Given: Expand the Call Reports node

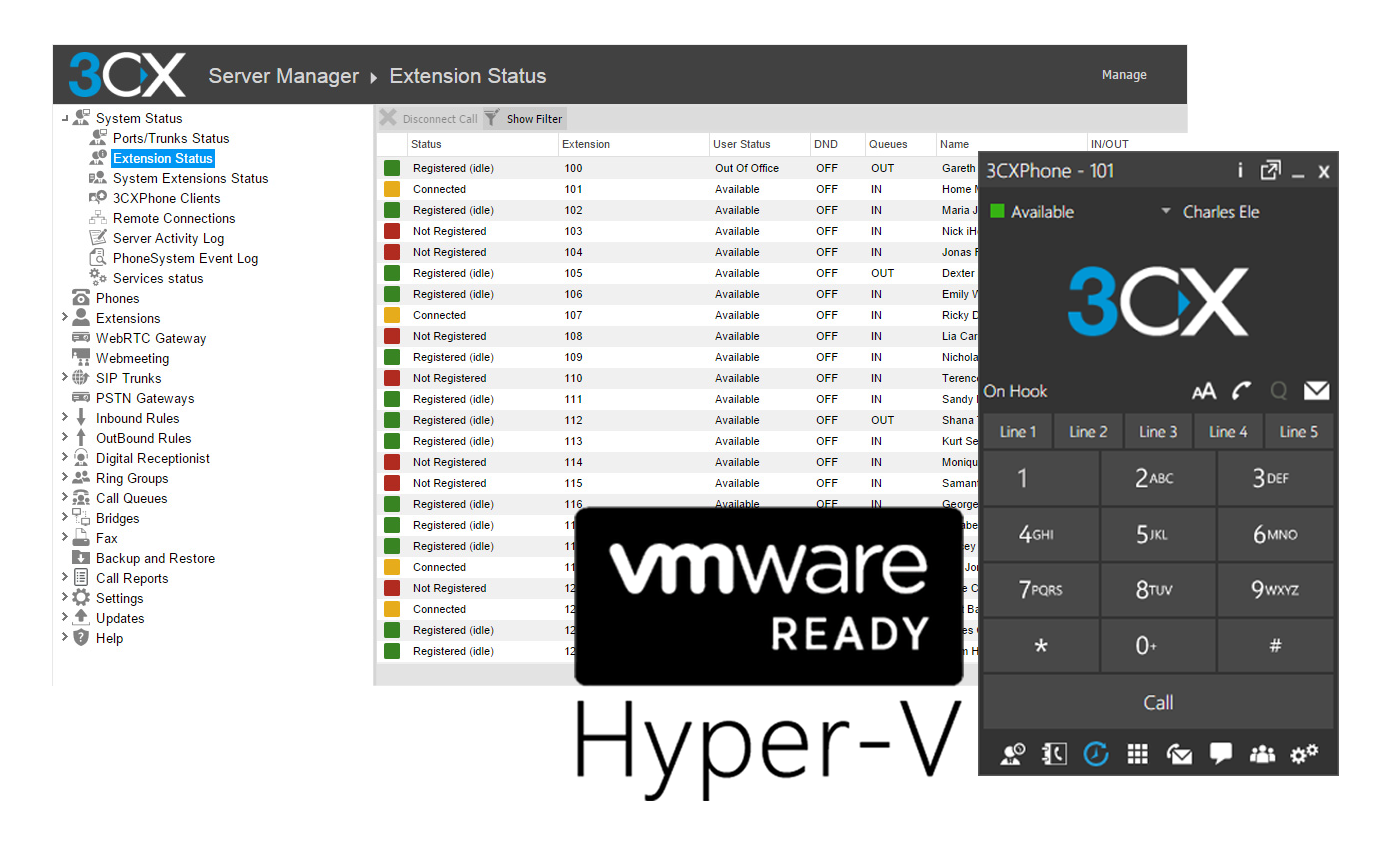Looking at the screenshot, I should coord(65,578).
